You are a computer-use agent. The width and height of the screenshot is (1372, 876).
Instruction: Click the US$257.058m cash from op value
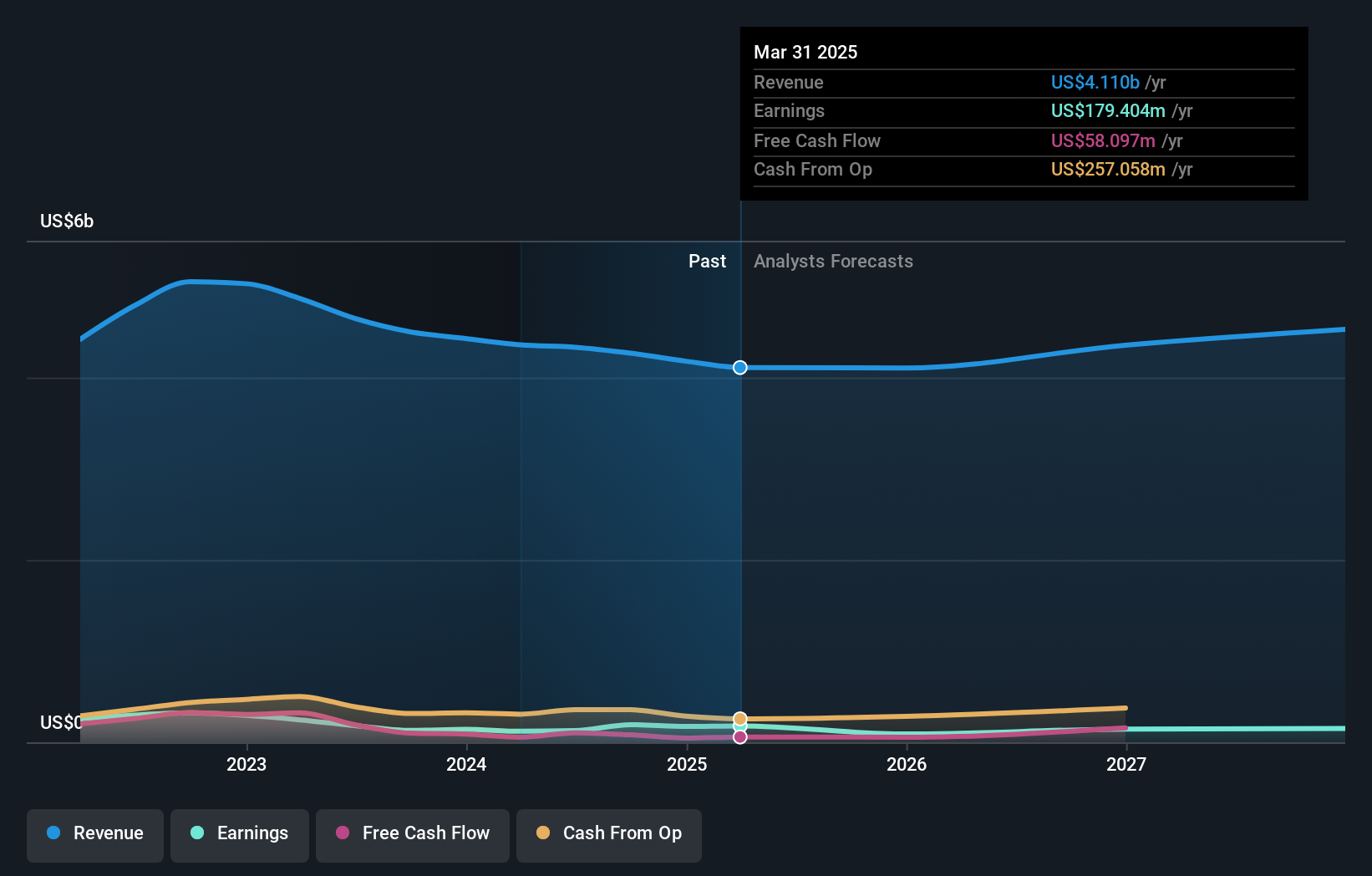(x=1108, y=169)
